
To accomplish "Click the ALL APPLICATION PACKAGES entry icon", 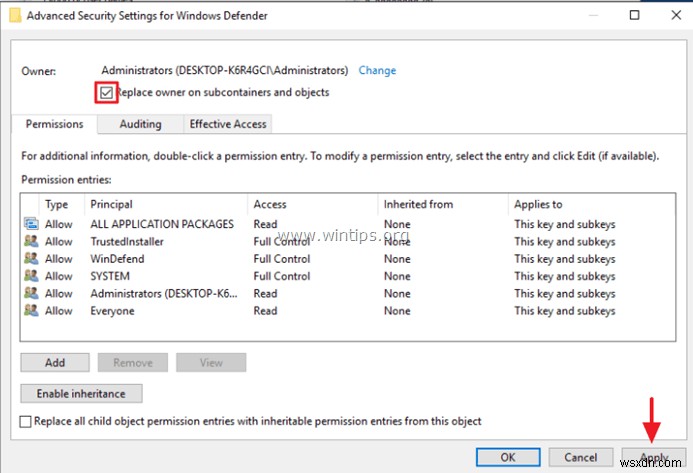I will coord(30,224).
